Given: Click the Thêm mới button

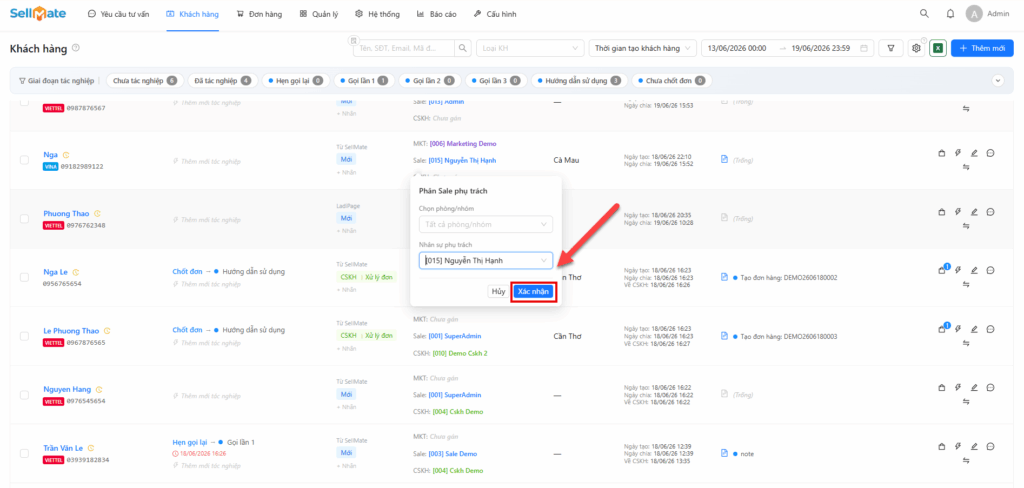Looking at the screenshot, I should point(982,48).
